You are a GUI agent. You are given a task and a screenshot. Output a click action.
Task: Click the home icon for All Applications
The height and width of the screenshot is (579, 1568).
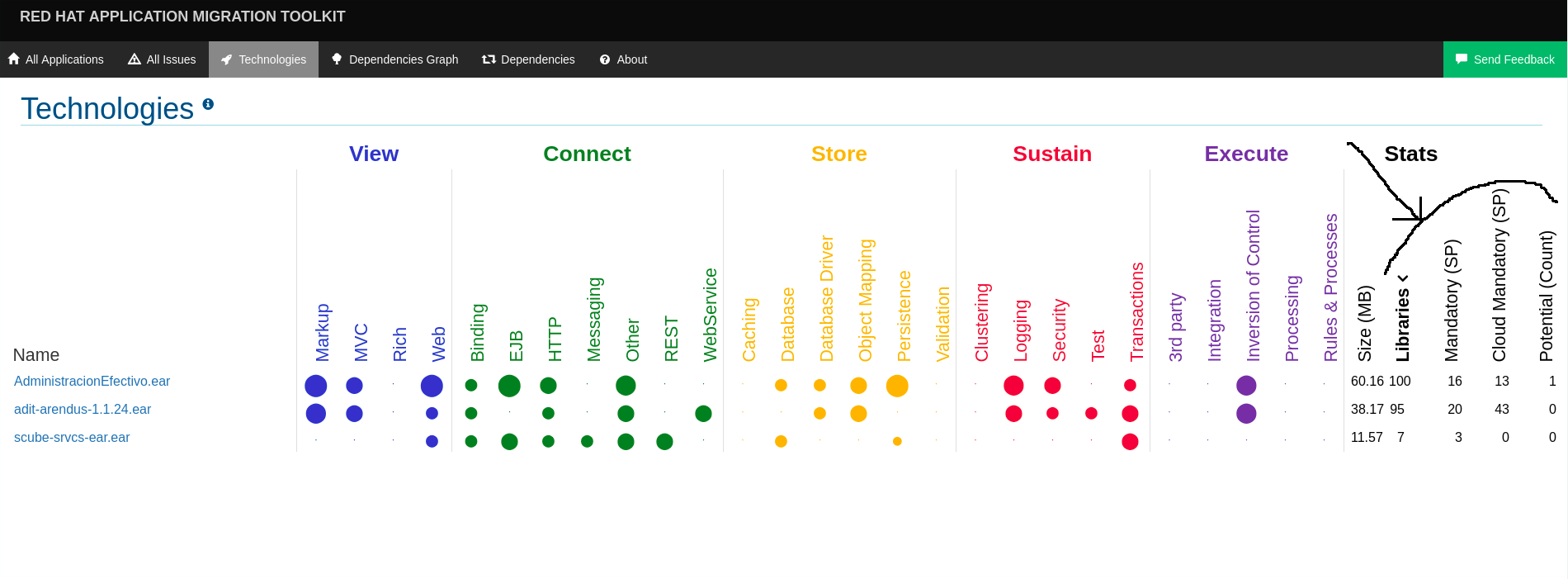[14, 59]
